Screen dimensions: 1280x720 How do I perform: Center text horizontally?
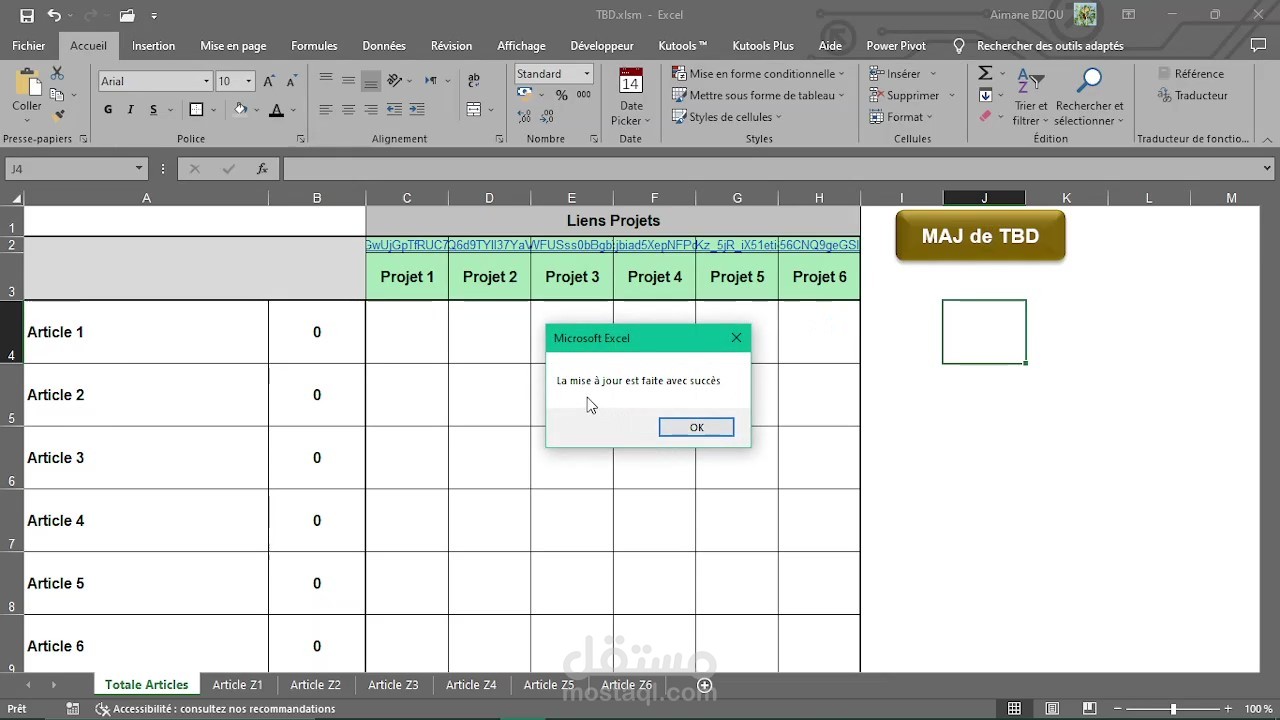[348, 110]
